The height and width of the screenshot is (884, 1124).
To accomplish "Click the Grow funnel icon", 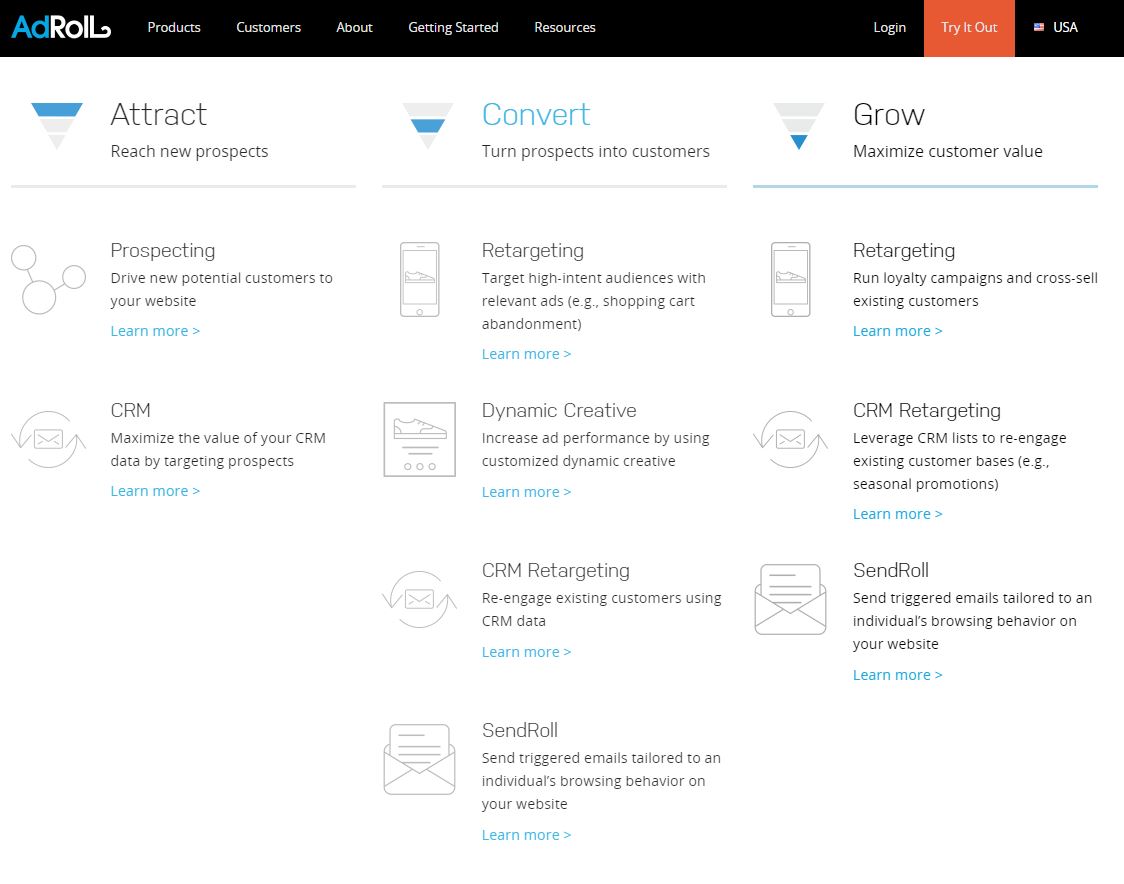I will click(798, 125).
